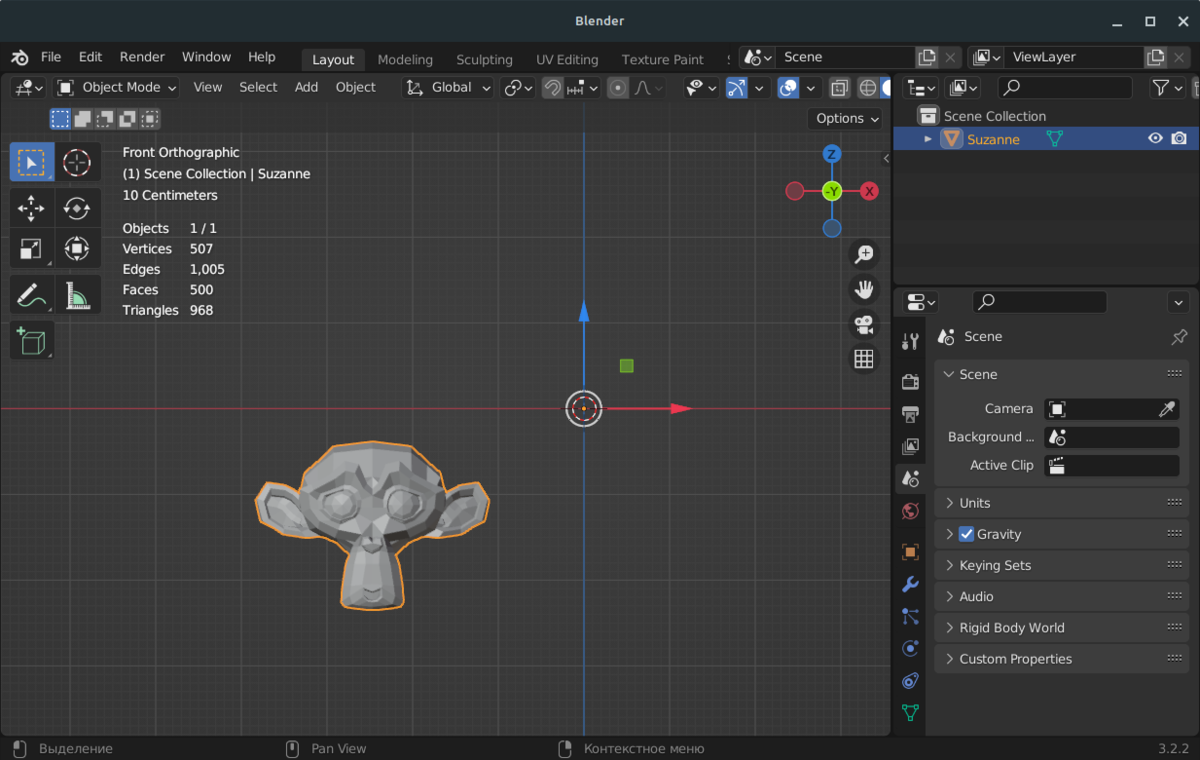Viewport: 1200px width, 760px height.
Task: Switch to the Sculpting workspace tab
Action: pos(484,59)
